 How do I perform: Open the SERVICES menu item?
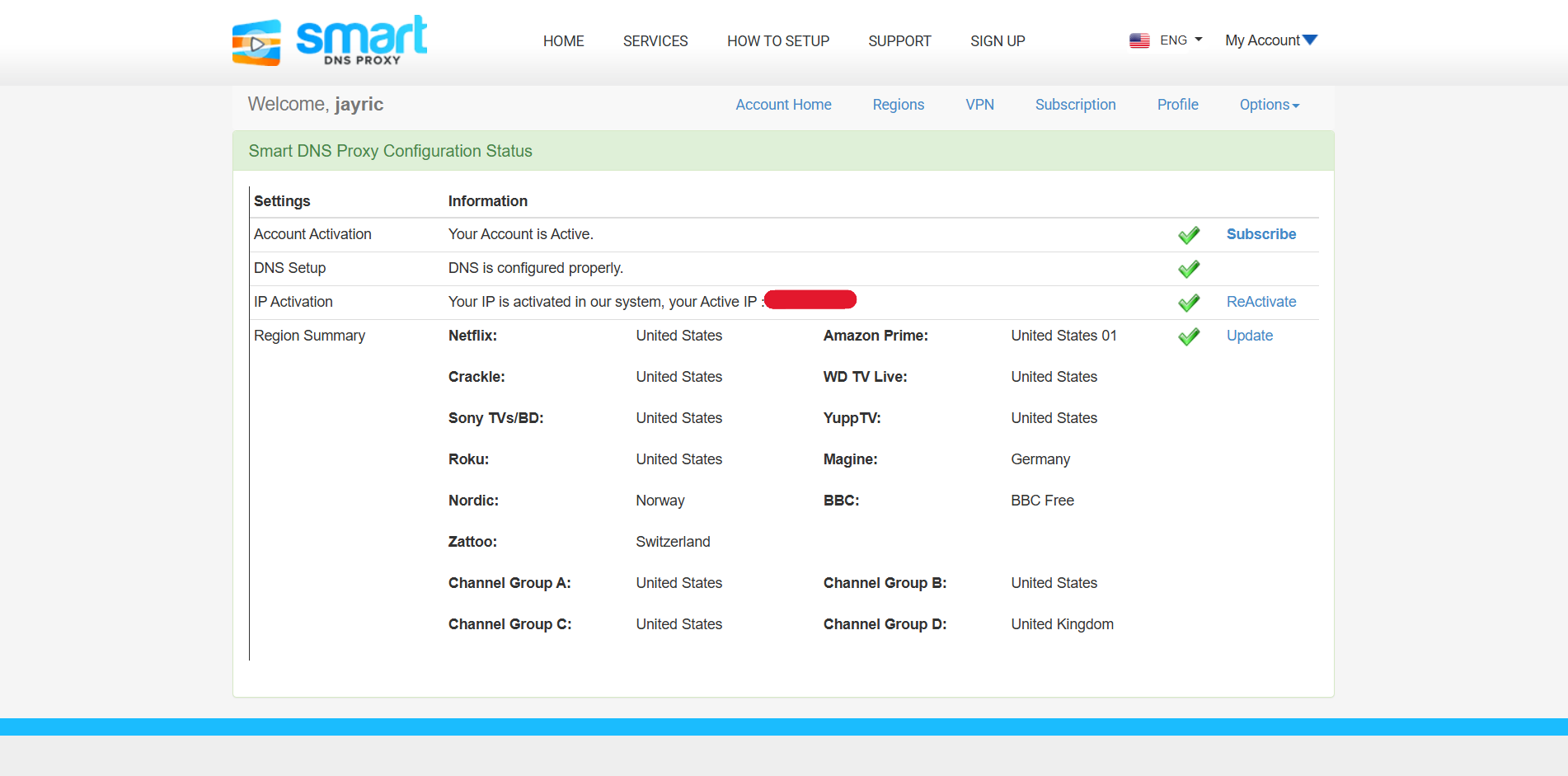[655, 41]
